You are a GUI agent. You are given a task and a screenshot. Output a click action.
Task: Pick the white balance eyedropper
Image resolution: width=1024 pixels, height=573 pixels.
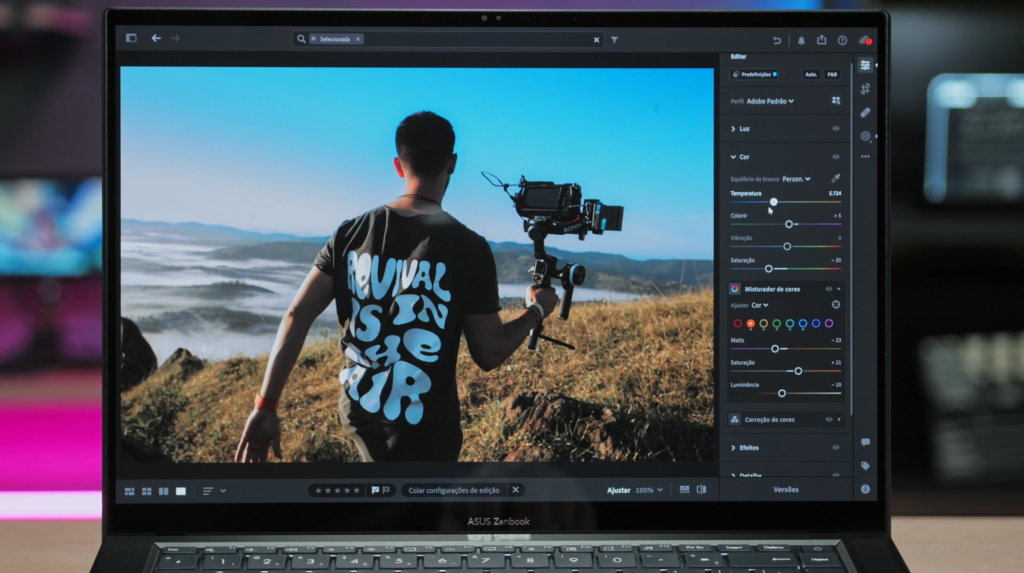pos(836,178)
